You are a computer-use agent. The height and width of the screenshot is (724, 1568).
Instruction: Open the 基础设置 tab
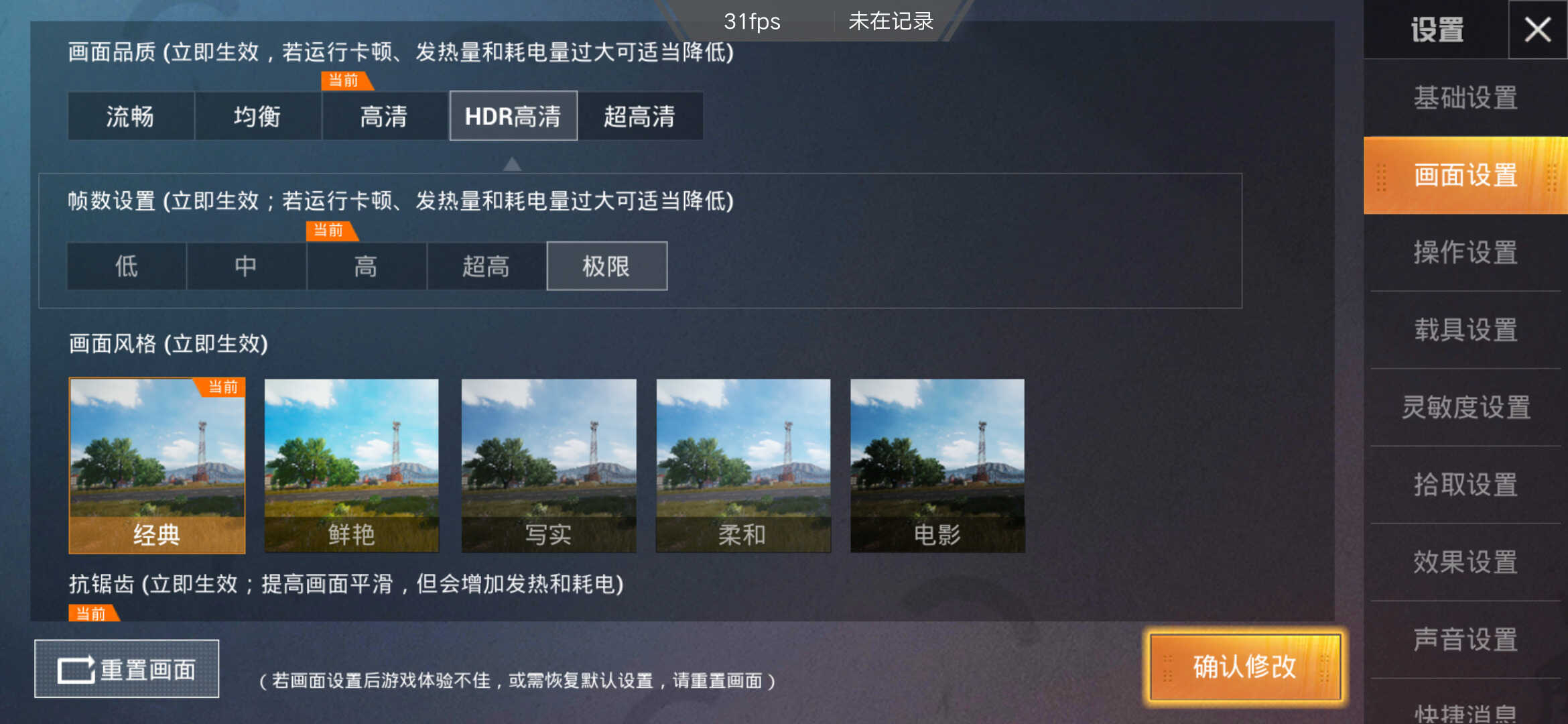point(1465,98)
